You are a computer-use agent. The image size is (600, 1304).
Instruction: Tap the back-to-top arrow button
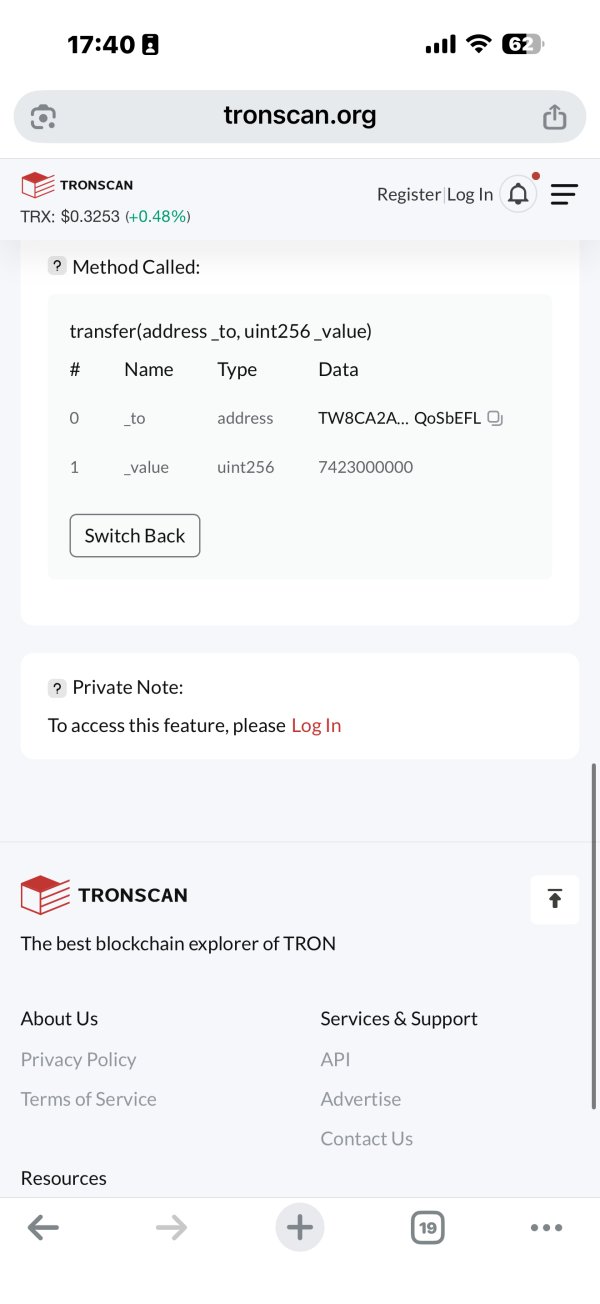(x=555, y=898)
